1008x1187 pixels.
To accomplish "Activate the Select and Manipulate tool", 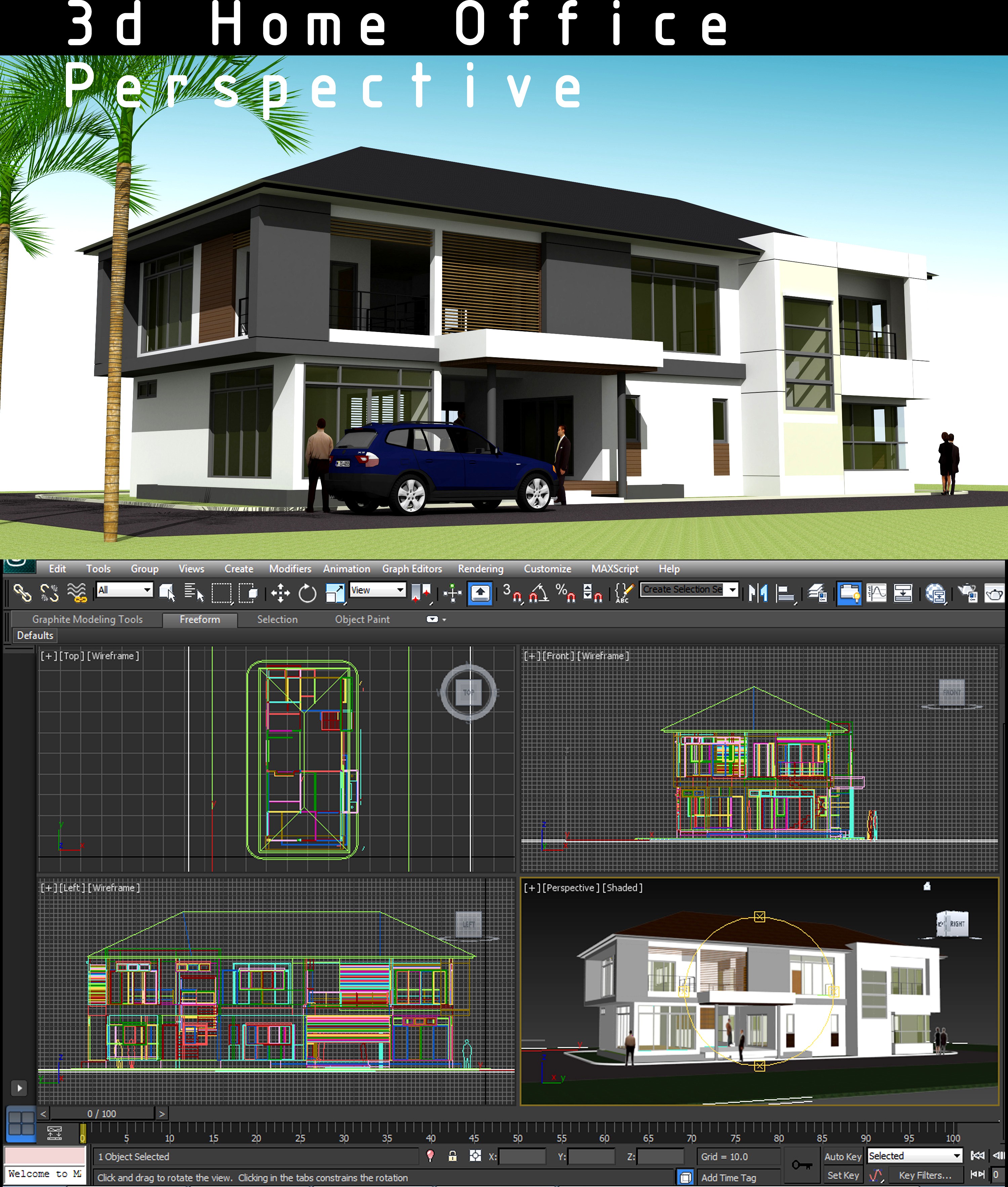I will 453,593.
